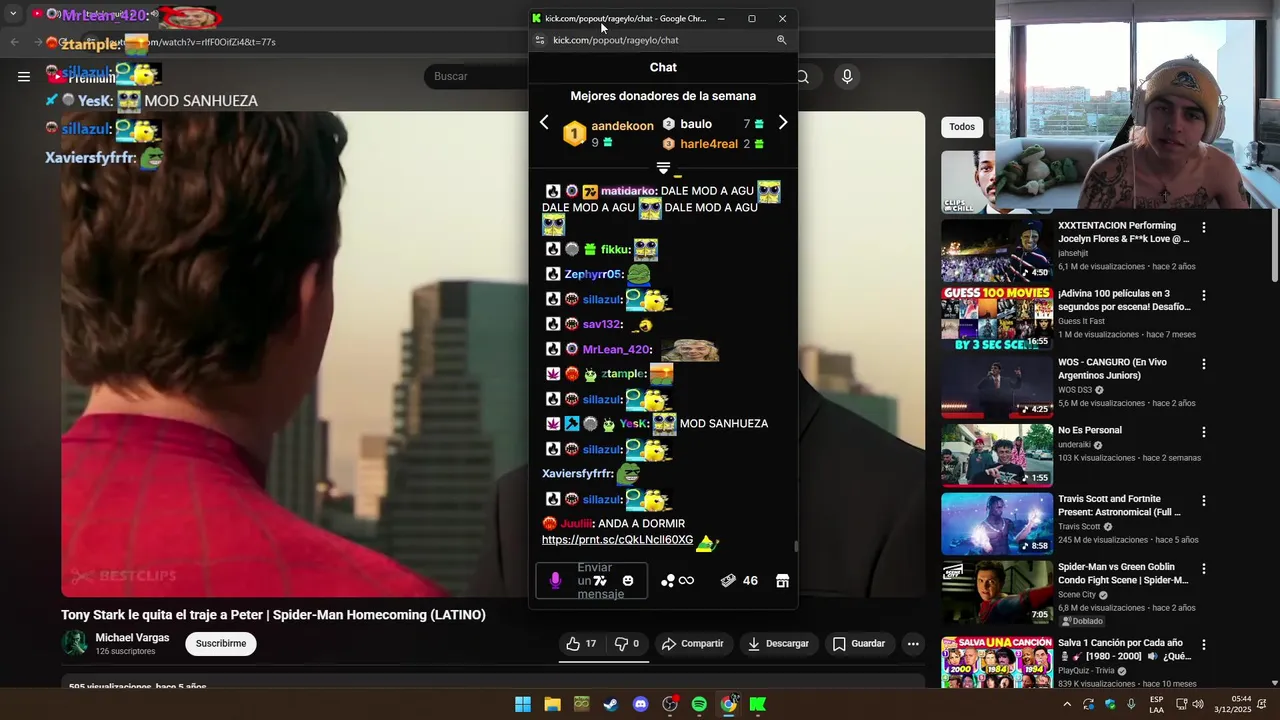Subscribe to Michael Vargas with Suscribirme
The image size is (1280, 720).
point(221,643)
